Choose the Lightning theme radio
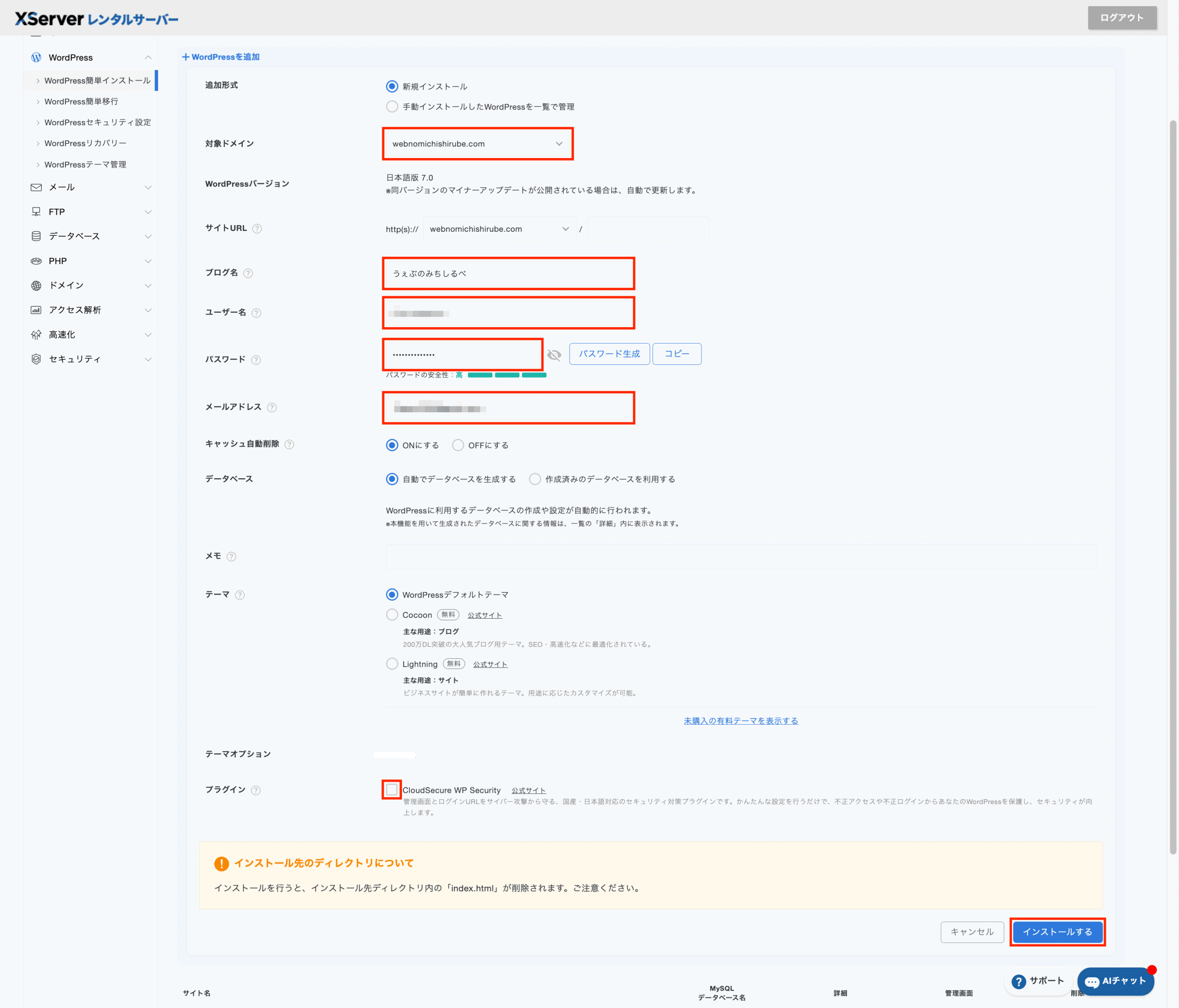 392,664
